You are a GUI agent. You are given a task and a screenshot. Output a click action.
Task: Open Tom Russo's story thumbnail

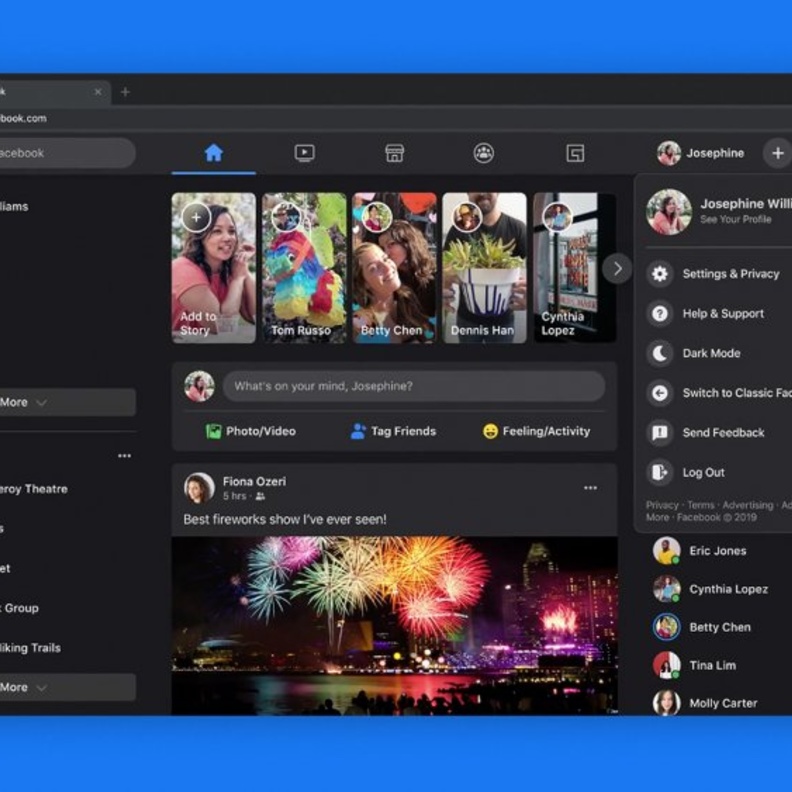tap(304, 268)
